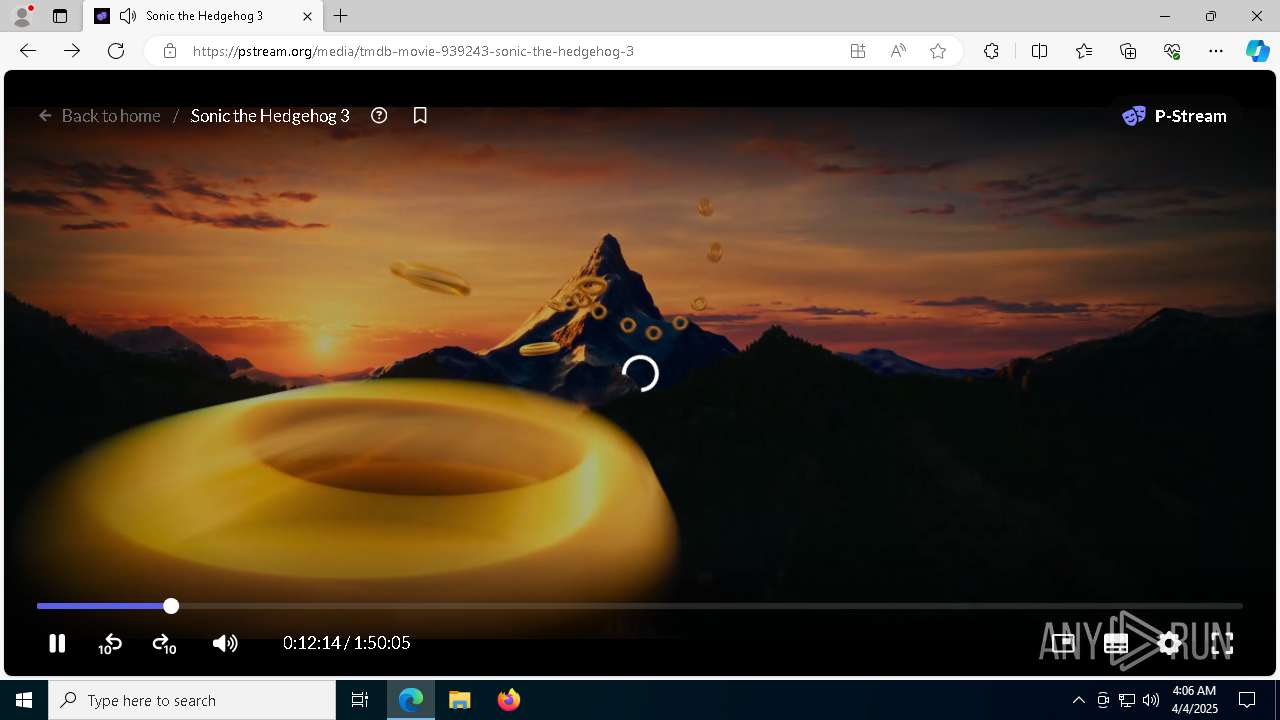Toggle split screen view
The height and width of the screenshot is (720, 1280).
click(1039, 51)
